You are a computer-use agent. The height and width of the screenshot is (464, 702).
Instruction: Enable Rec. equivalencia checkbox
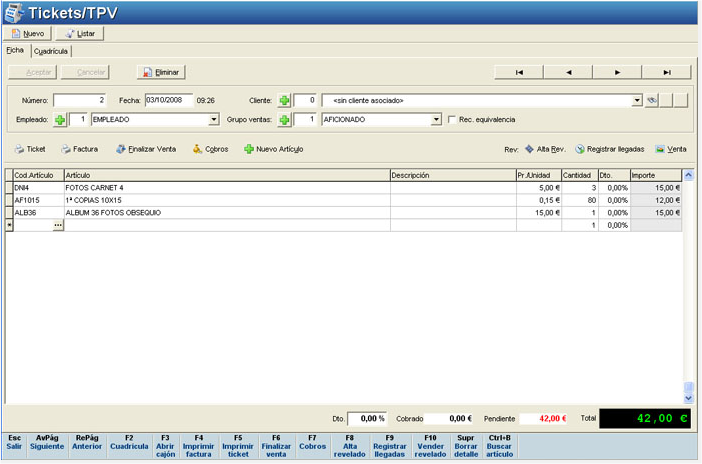(452, 120)
